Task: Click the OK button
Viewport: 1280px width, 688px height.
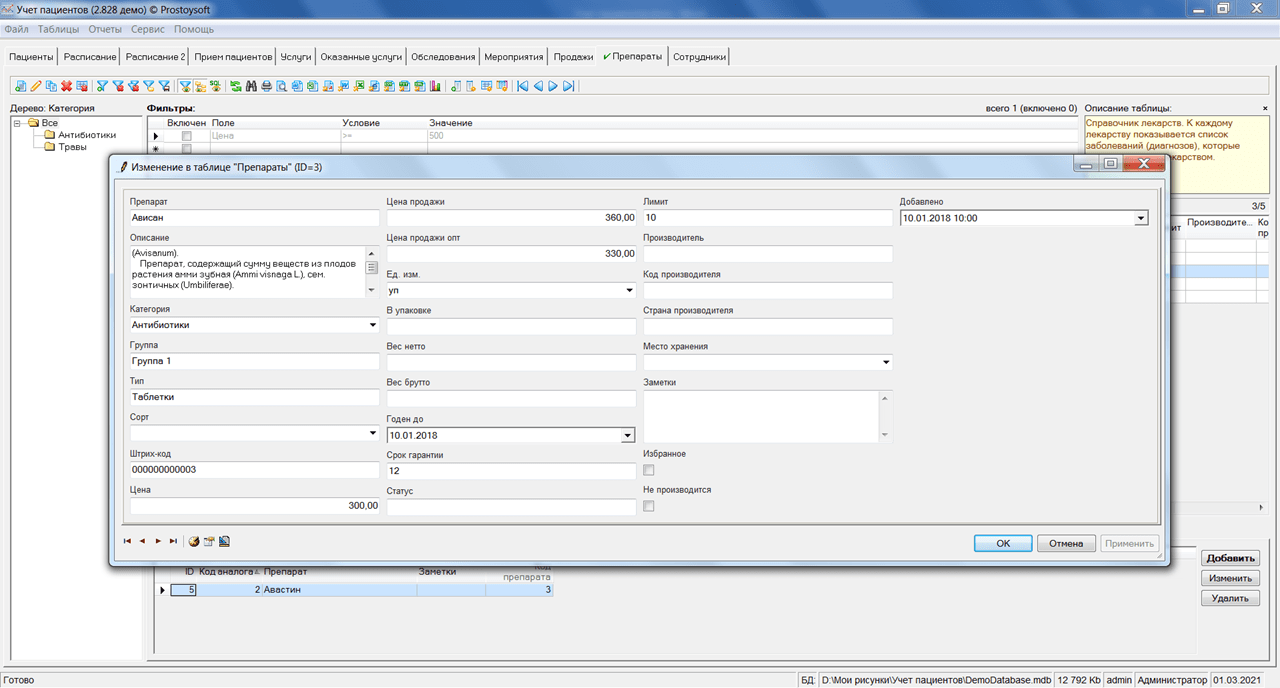Action: click(1003, 543)
